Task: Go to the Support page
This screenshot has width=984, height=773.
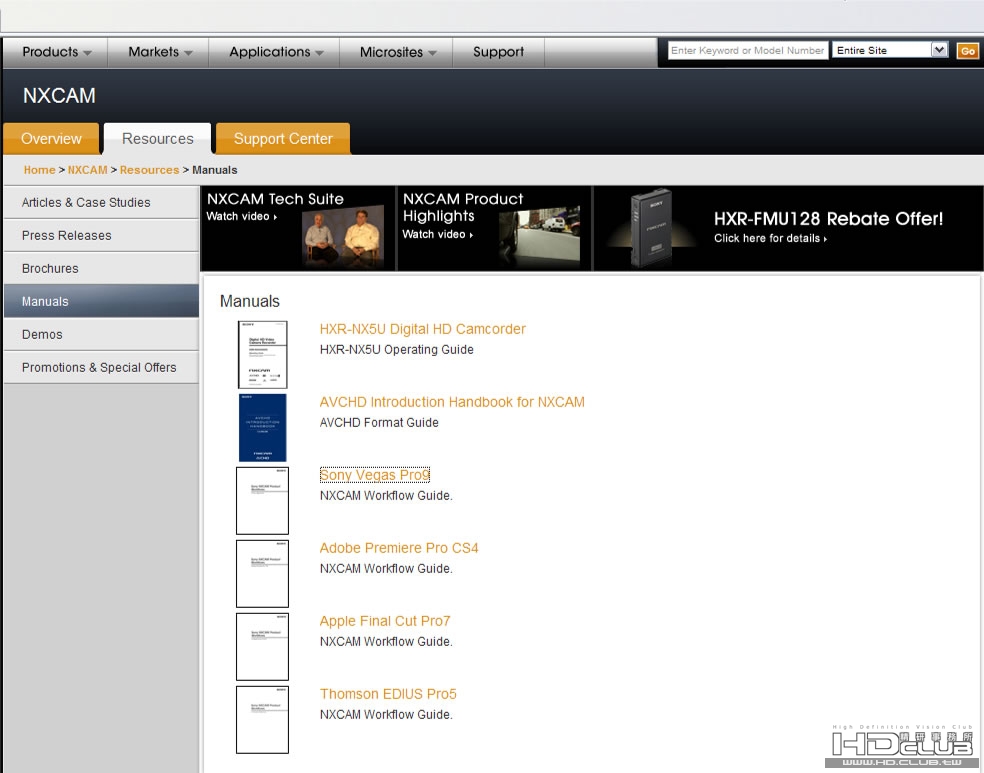Action: (x=498, y=52)
